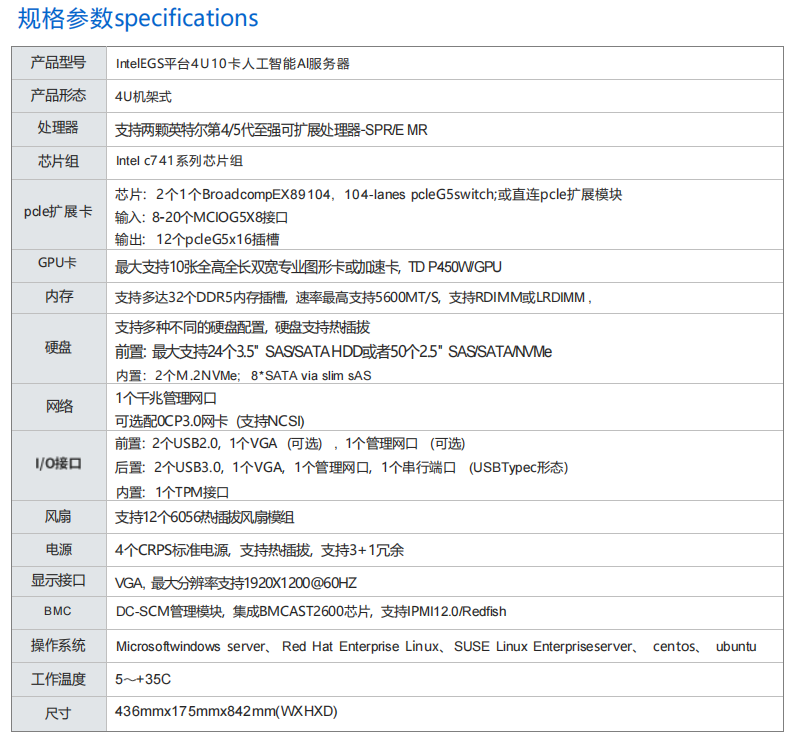Screen dimensions: 795x740
Task: Select the 4U机架式 product form value
Action: tap(144, 96)
